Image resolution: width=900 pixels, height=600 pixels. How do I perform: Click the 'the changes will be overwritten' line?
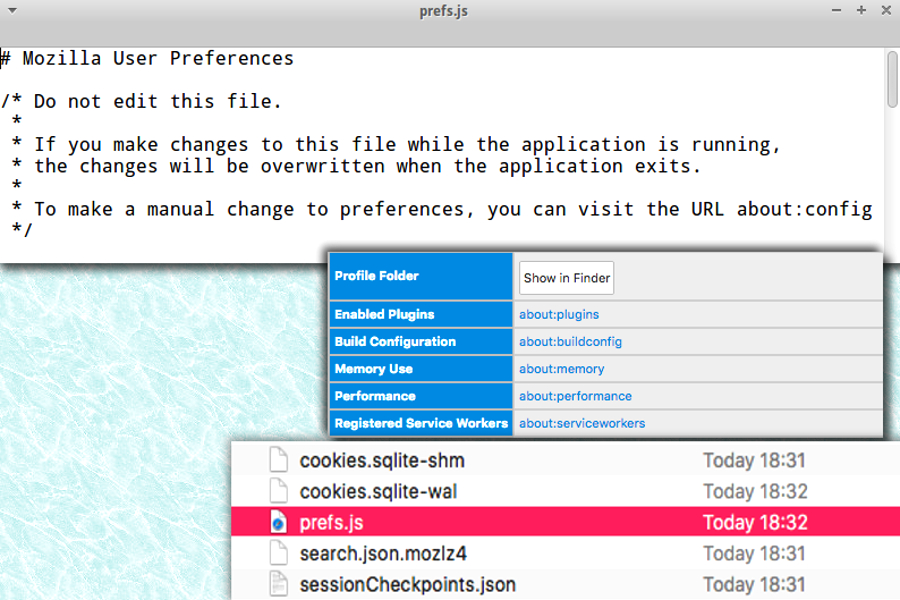coord(356,167)
